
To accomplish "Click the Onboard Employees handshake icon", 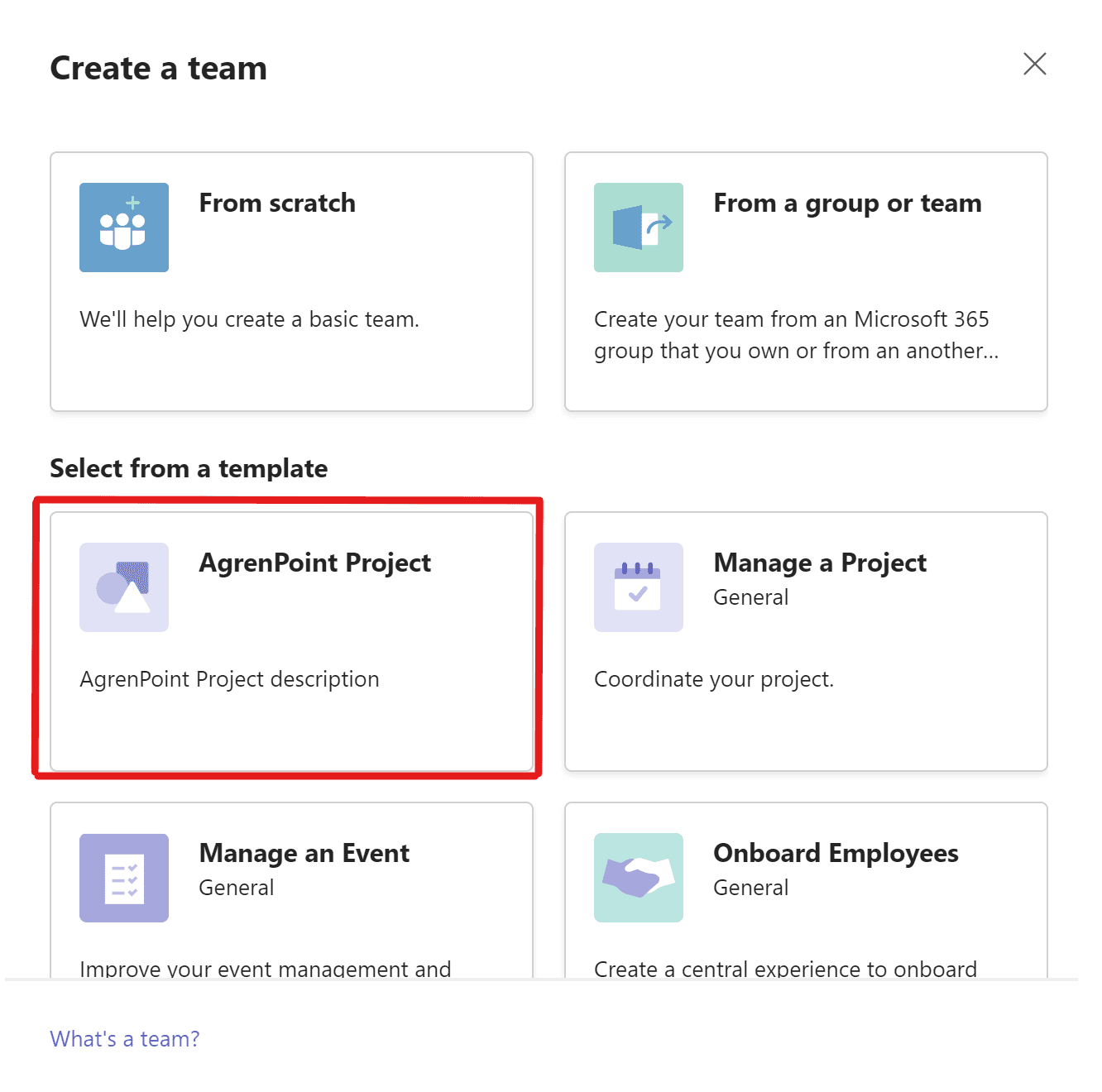I will point(638,878).
